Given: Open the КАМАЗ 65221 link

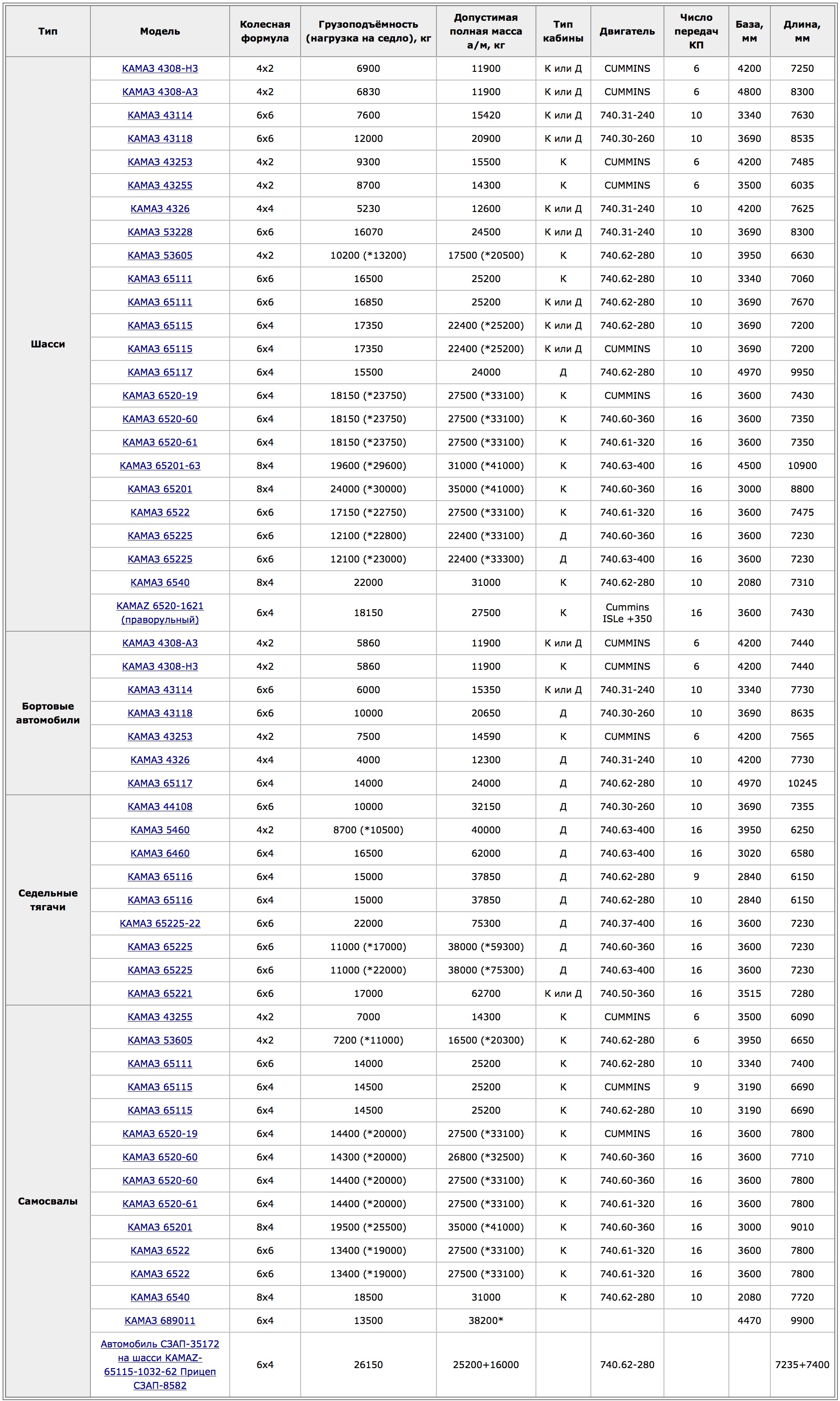Looking at the screenshot, I should (x=160, y=993).
